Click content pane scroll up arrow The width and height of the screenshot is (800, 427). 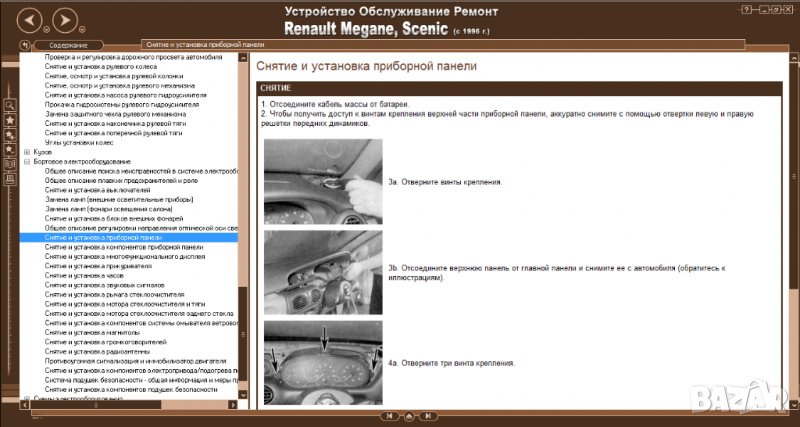click(x=793, y=58)
